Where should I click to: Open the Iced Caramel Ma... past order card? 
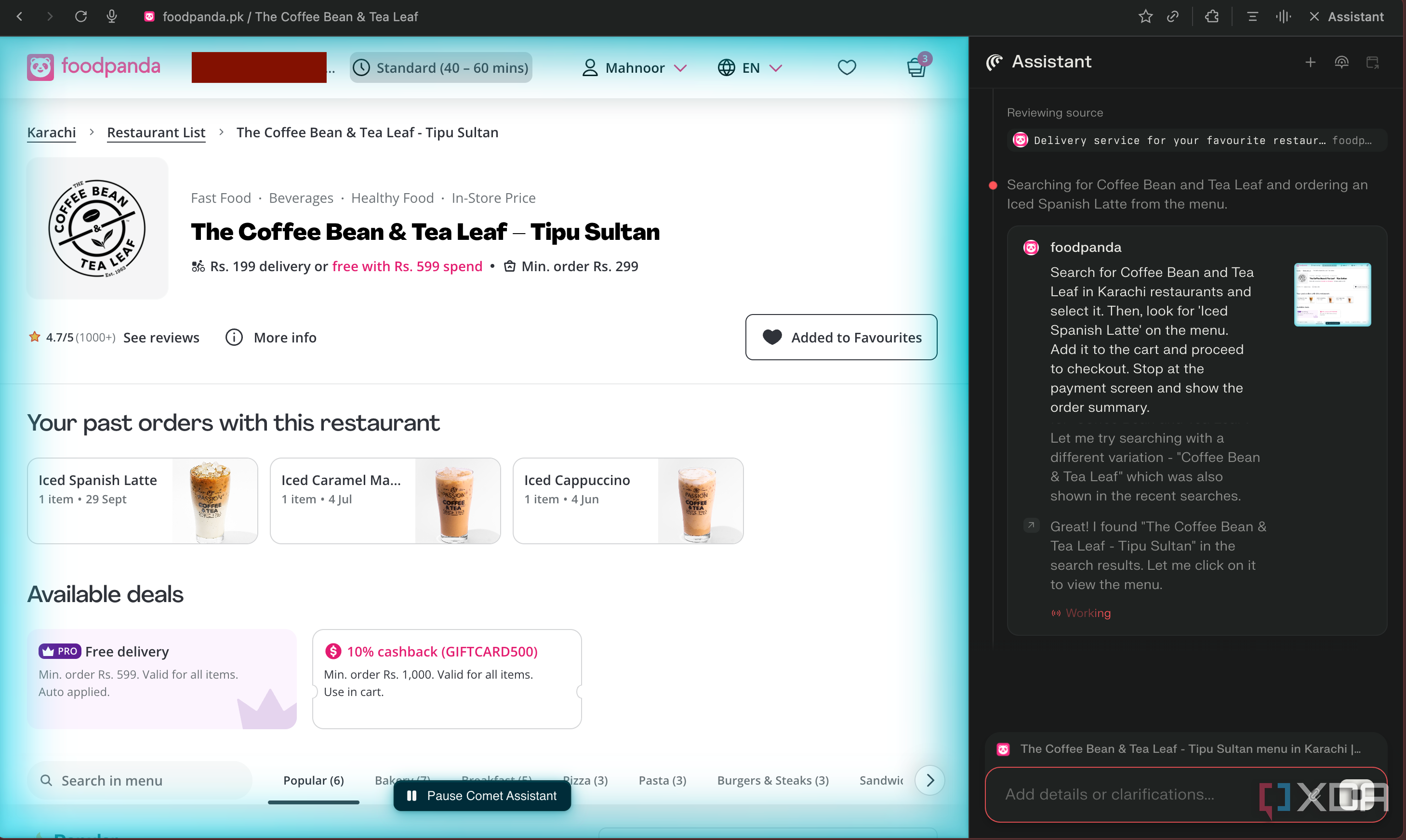click(x=385, y=501)
